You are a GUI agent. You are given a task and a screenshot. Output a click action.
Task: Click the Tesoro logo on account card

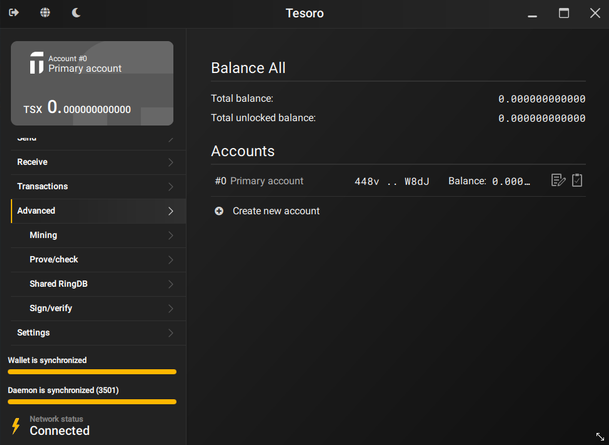(36, 63)
